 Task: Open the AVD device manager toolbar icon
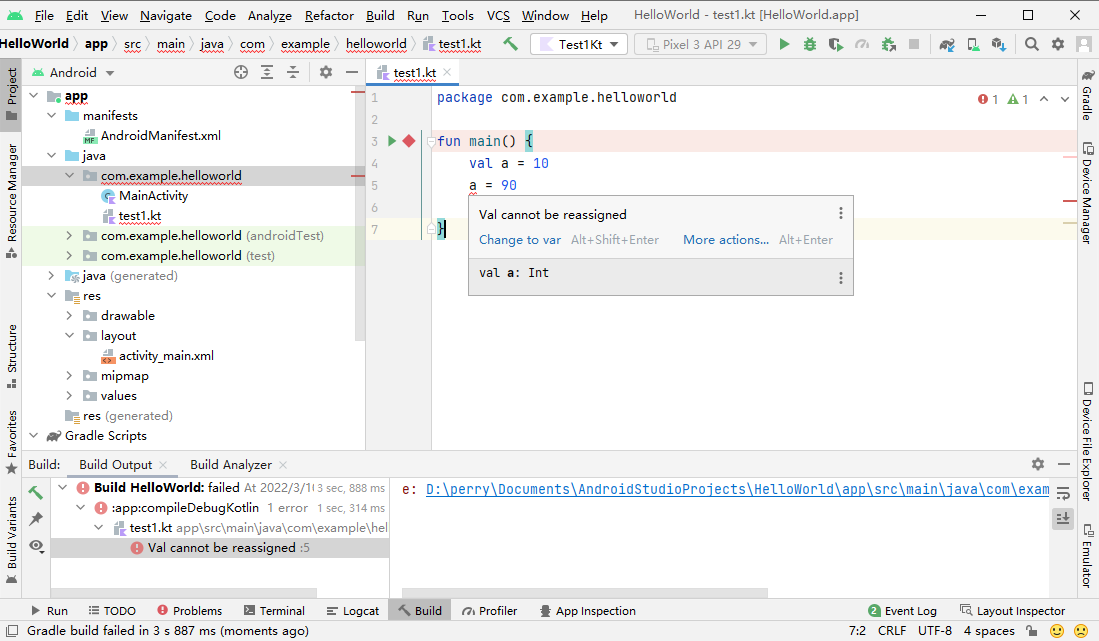point(973,45)
